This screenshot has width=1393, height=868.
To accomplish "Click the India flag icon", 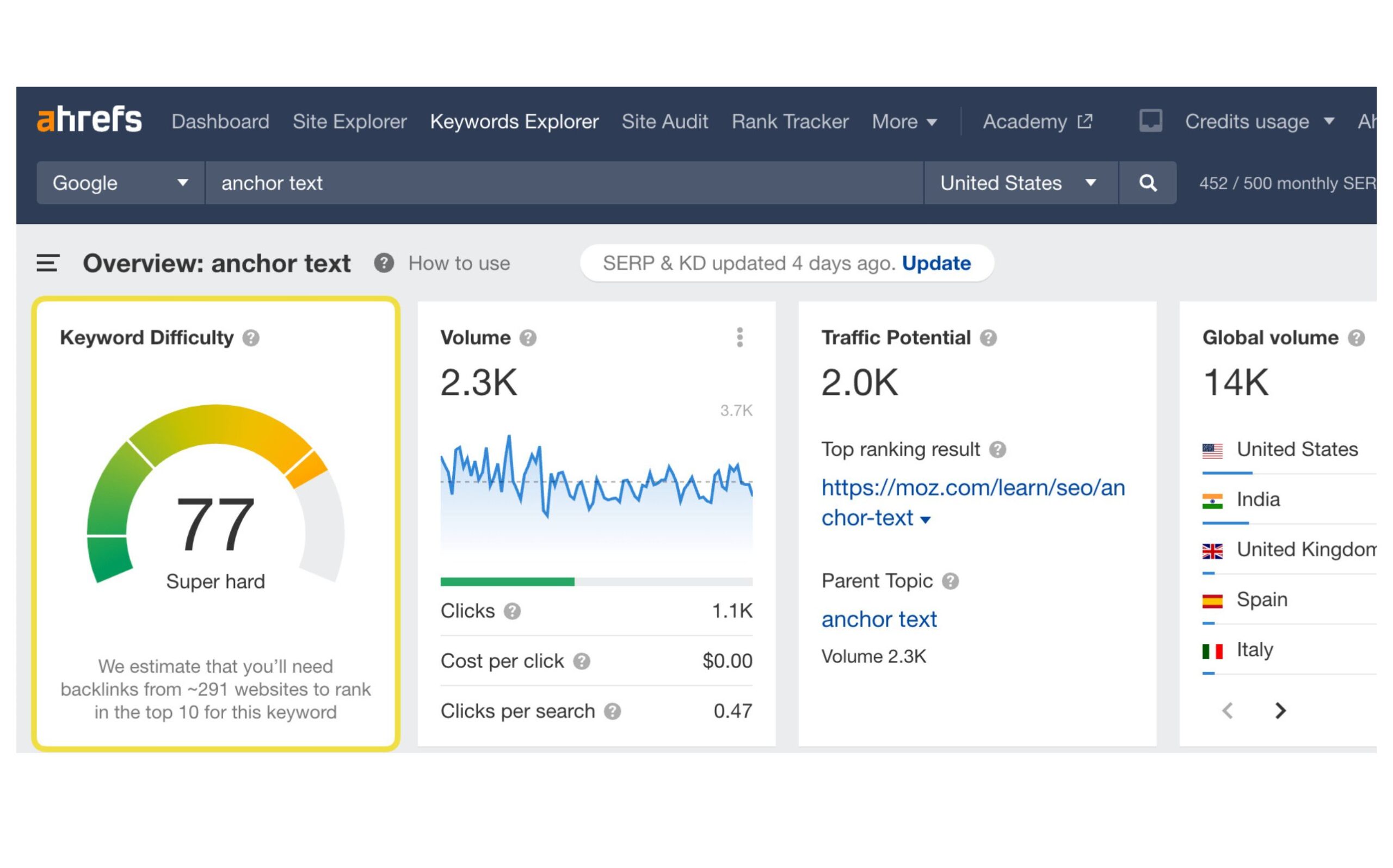I will click(1212, 500).
